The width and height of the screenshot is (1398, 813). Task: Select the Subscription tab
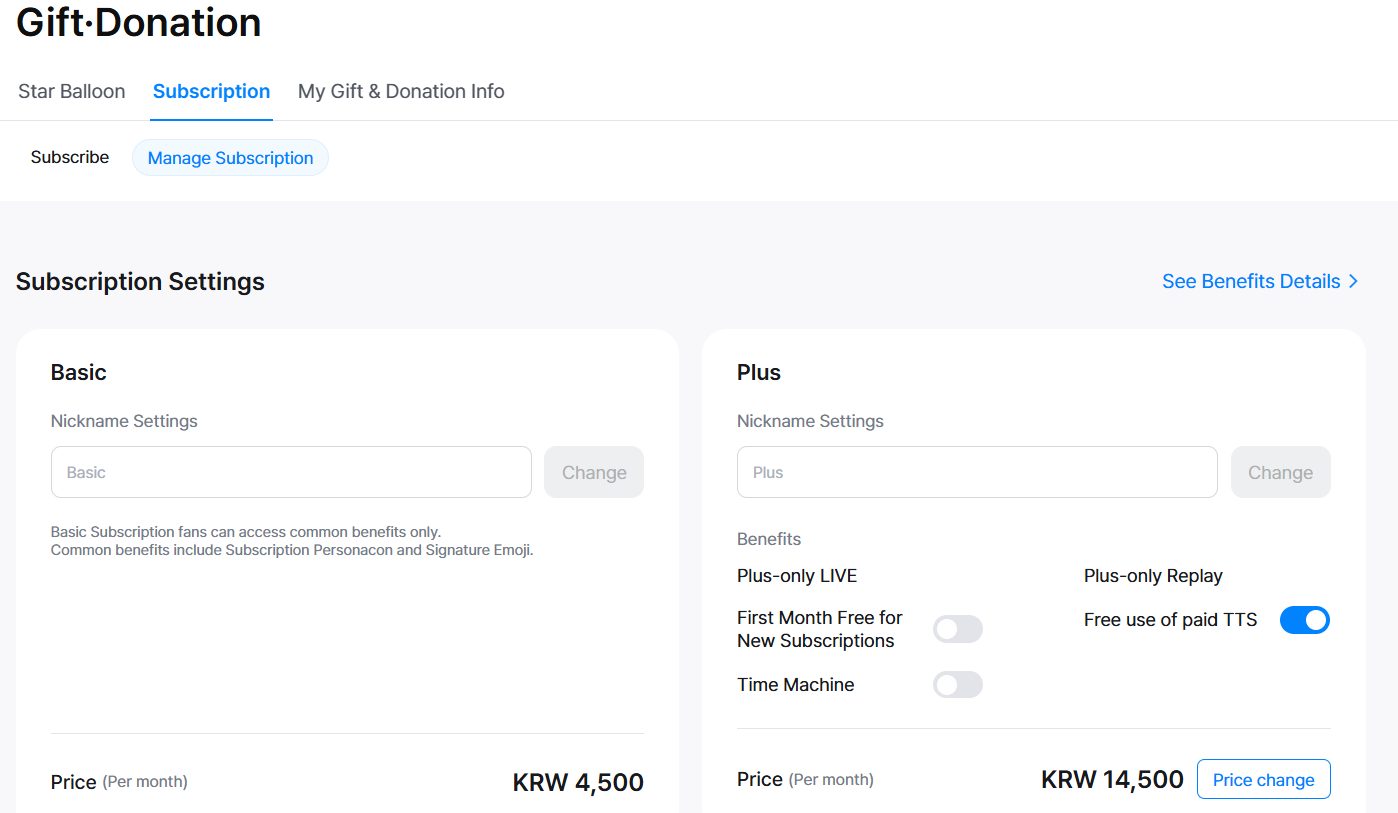click(x=211, y=91)
